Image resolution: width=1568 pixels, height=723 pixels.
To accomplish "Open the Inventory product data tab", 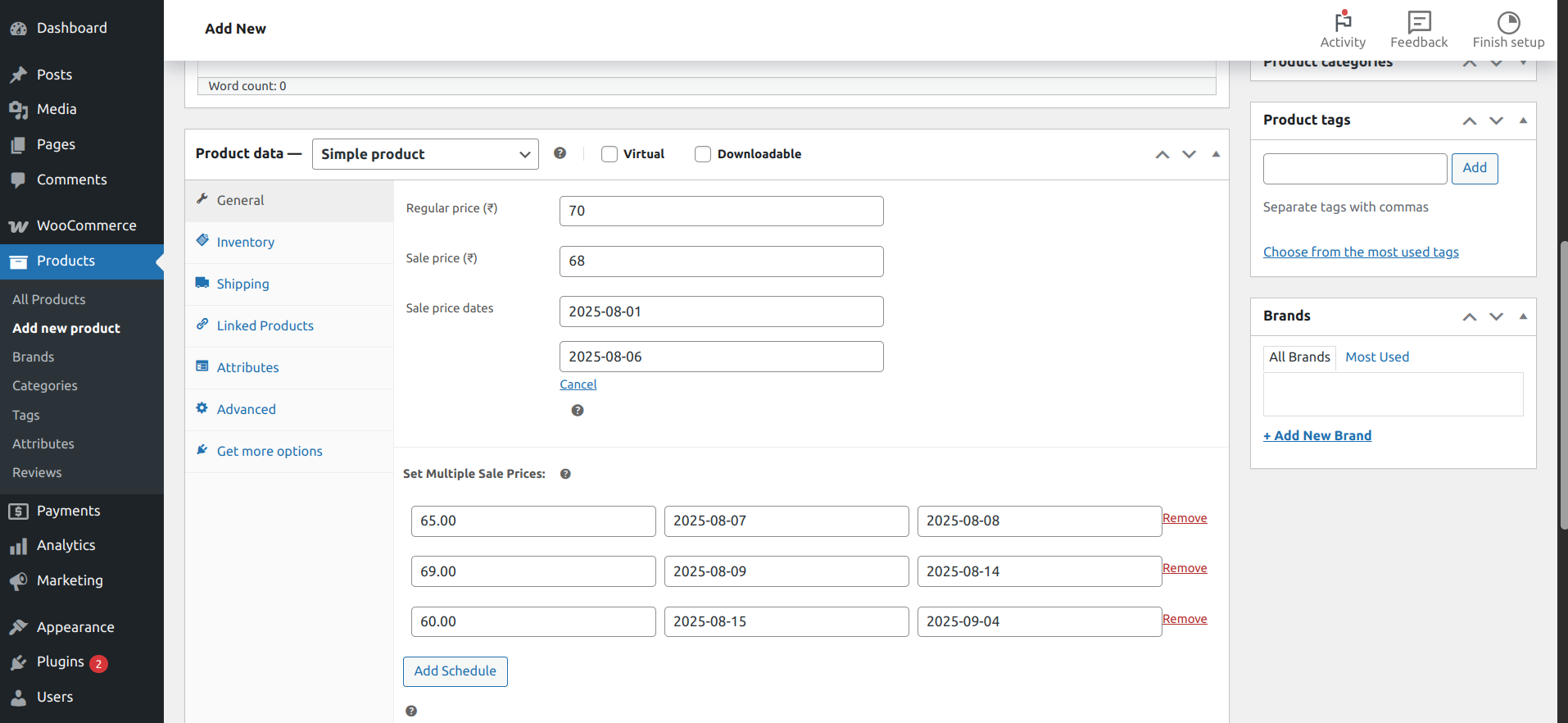I will (x=289, y=243).
